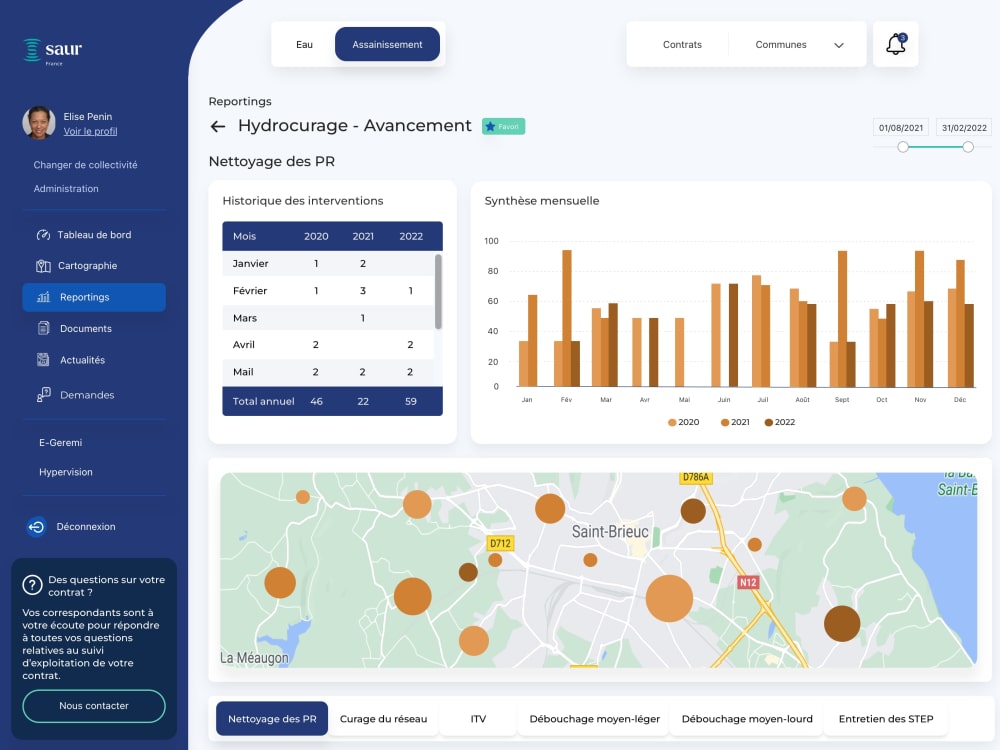Click the right date range slider handle
The width and height of the screenshot is (1000, 750).
967,147
